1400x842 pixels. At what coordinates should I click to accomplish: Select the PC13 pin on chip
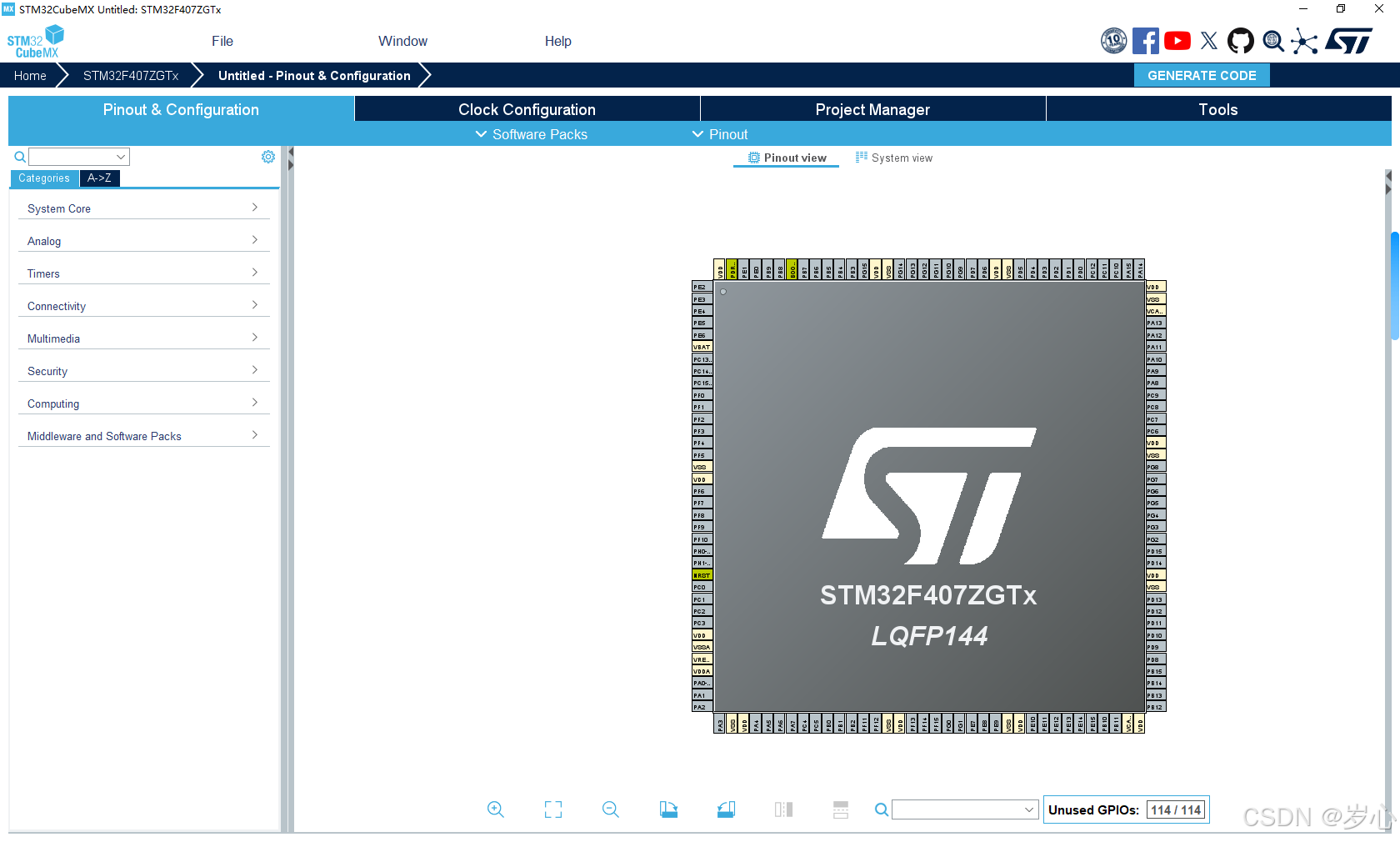(702, 359)
